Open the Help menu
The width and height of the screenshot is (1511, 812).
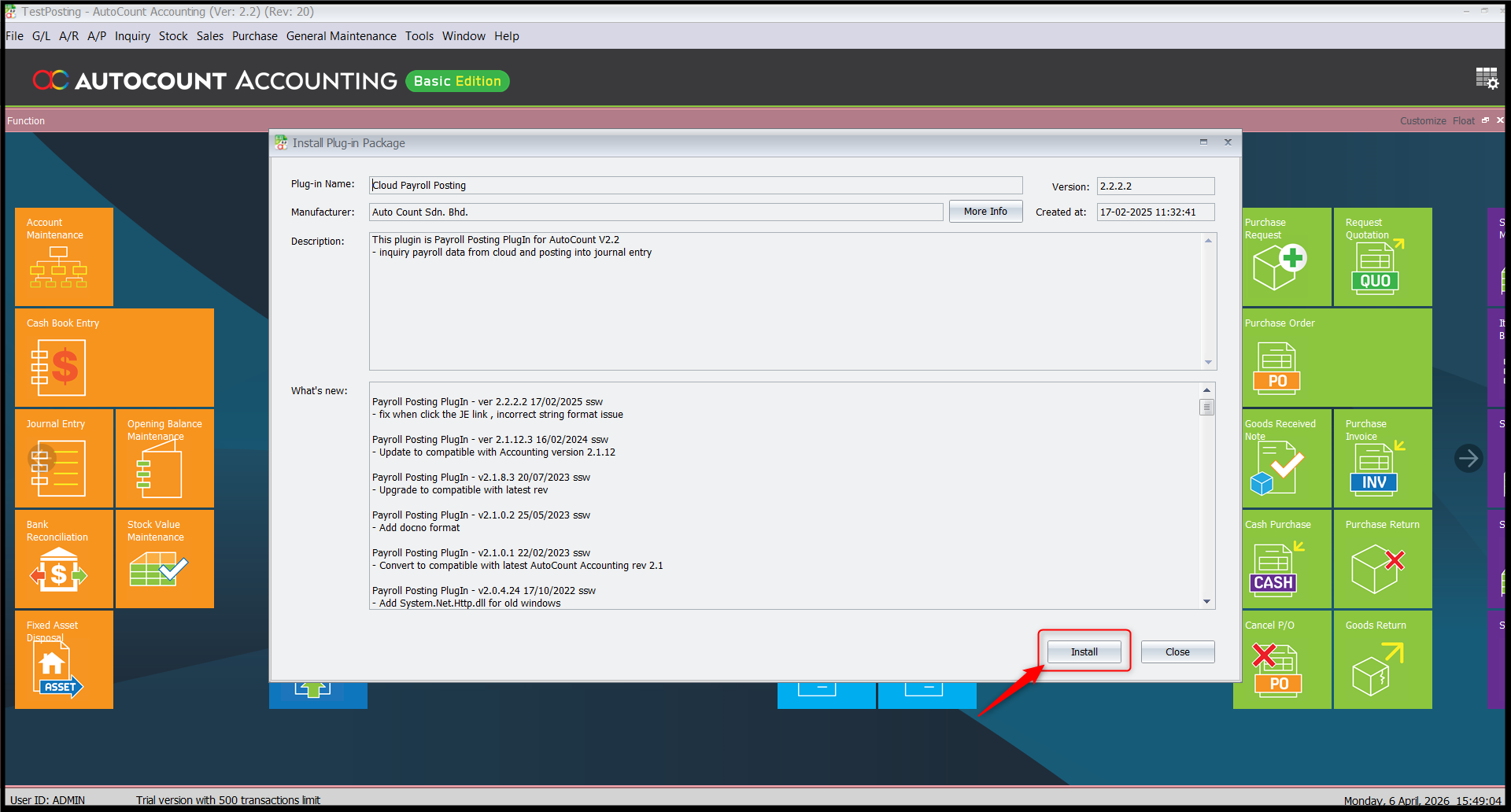click(507, 36)
